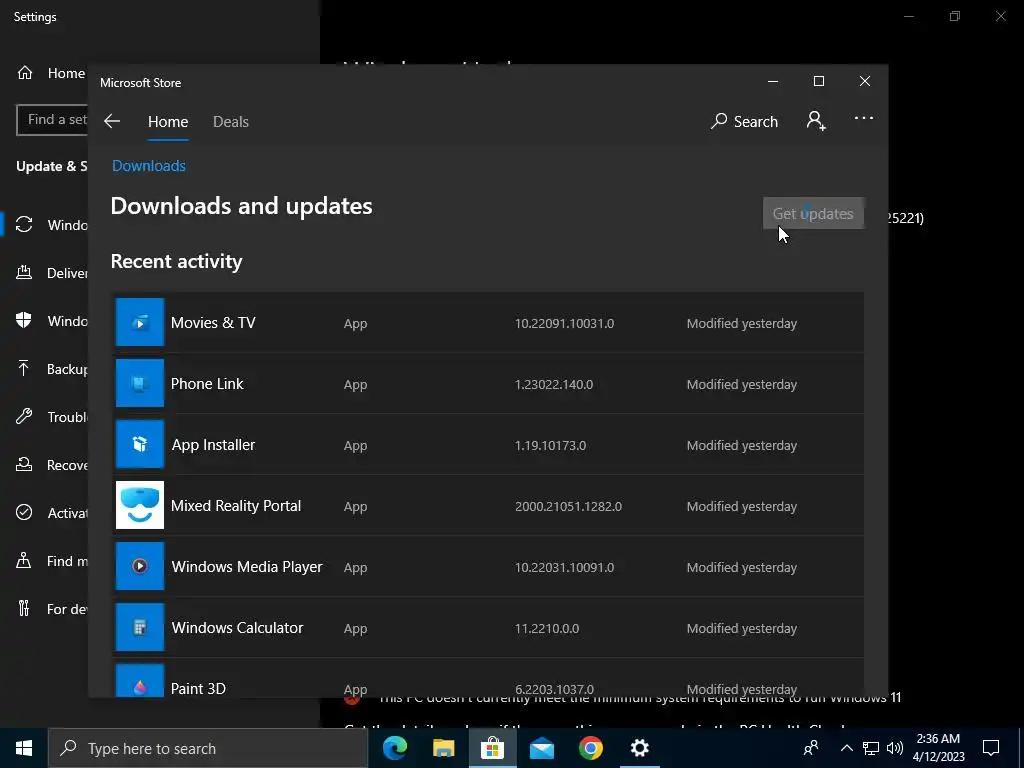
Task: Open the Paint 3D row name
Action: pos(198,688)
